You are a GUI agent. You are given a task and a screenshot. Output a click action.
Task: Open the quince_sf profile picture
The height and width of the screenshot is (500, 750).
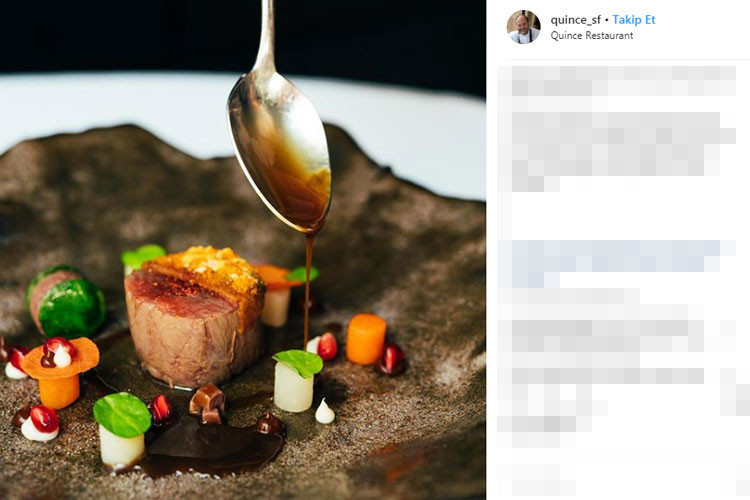(x=523, y=27)
